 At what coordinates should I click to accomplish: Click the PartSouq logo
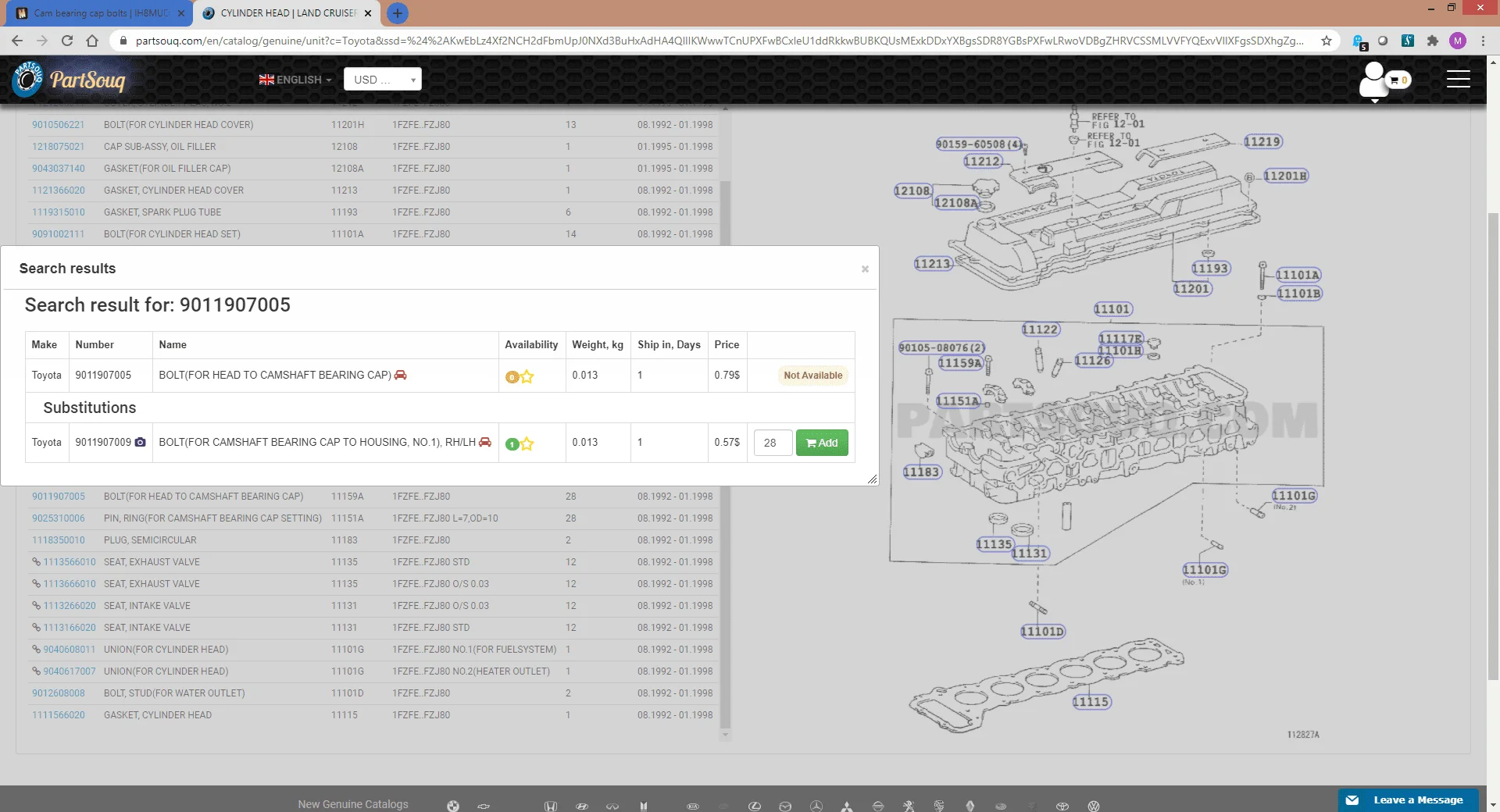[x=69, y=79]
